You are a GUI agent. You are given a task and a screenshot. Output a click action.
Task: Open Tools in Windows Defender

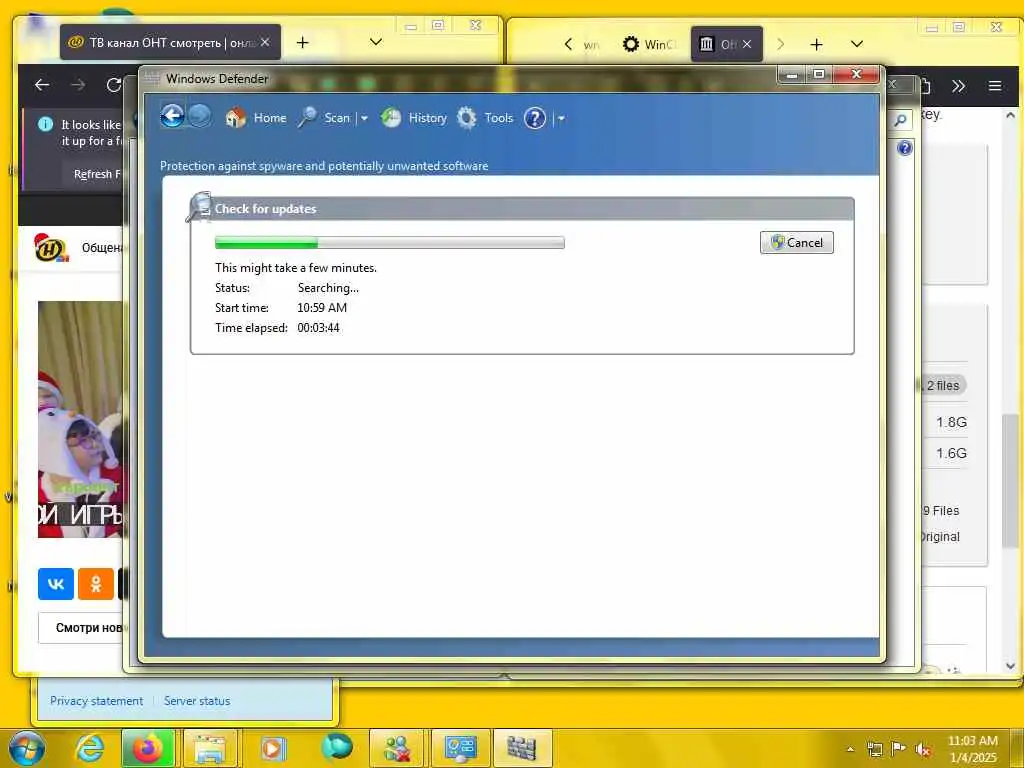click(485, 118)
